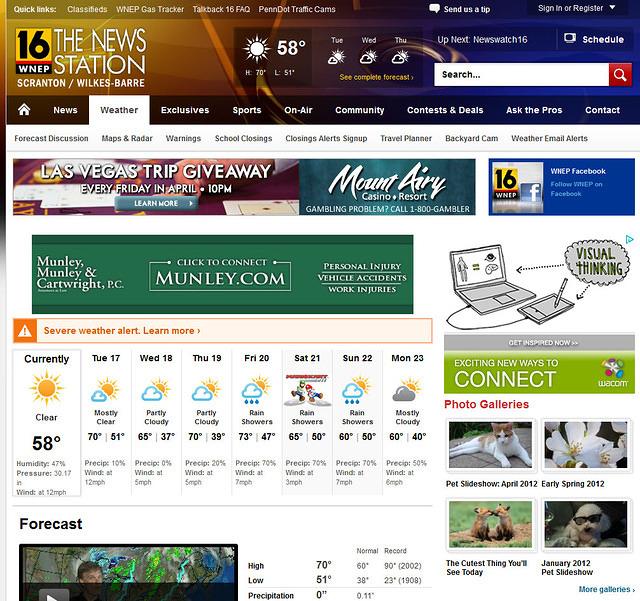Viewport: 640px width, 601px height.
Task: Open the Sports menu item
Action: pos(247,110)
